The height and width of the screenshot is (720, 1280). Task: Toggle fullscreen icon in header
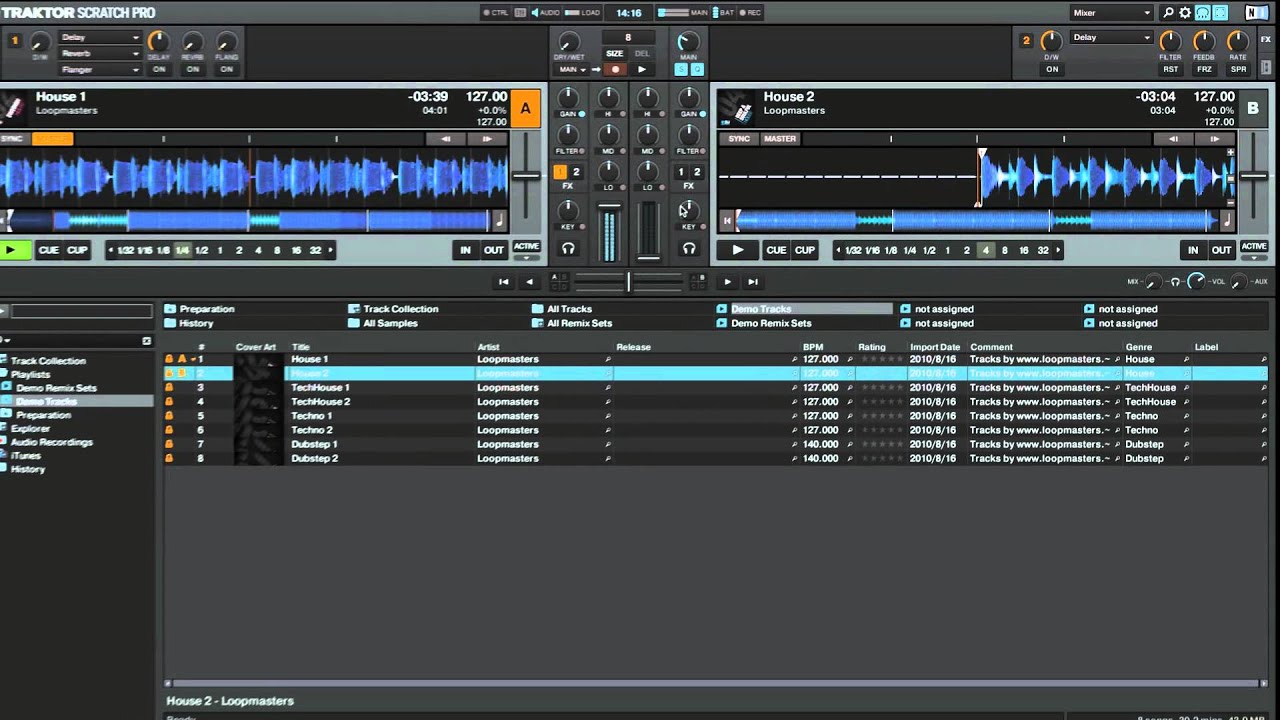[1221, 13]
